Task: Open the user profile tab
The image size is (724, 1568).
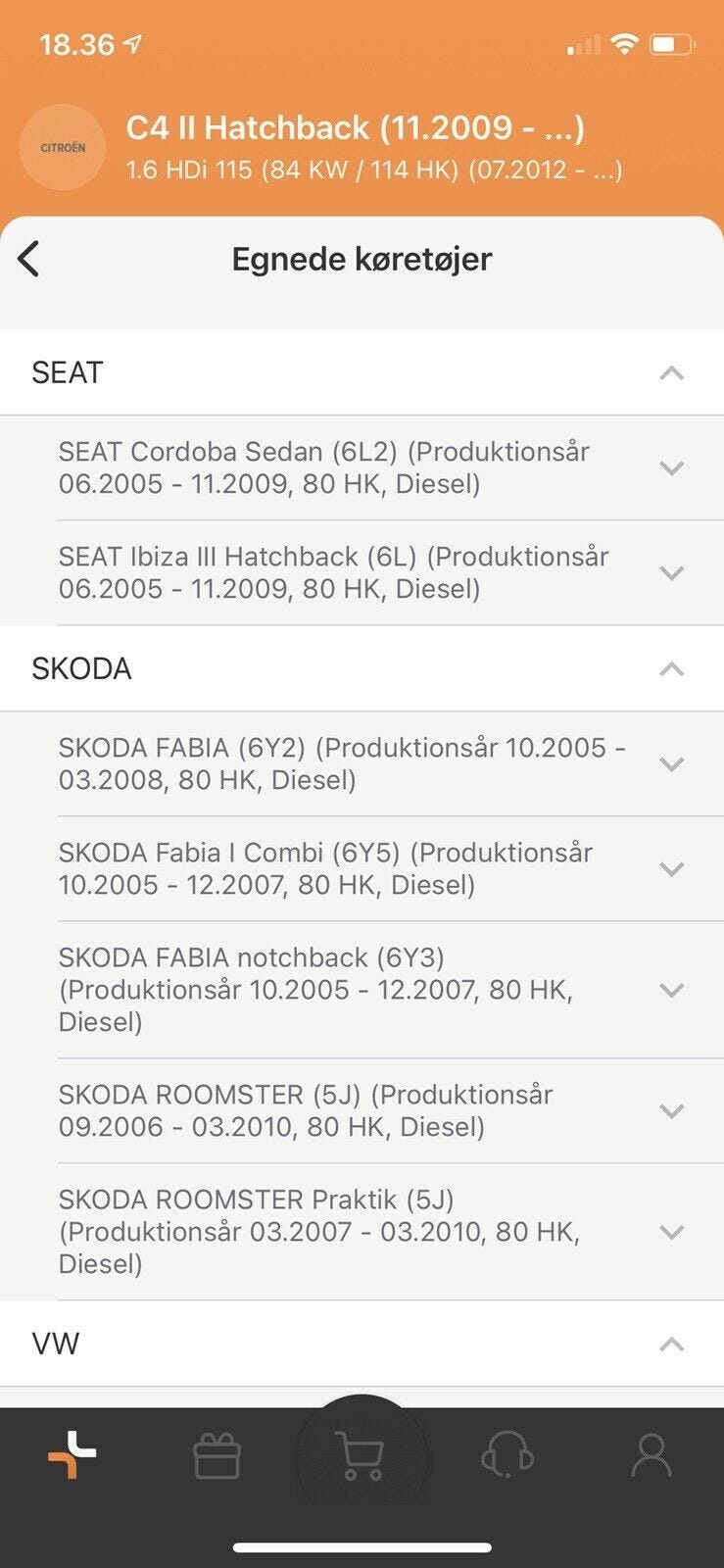Action: 651,1456
